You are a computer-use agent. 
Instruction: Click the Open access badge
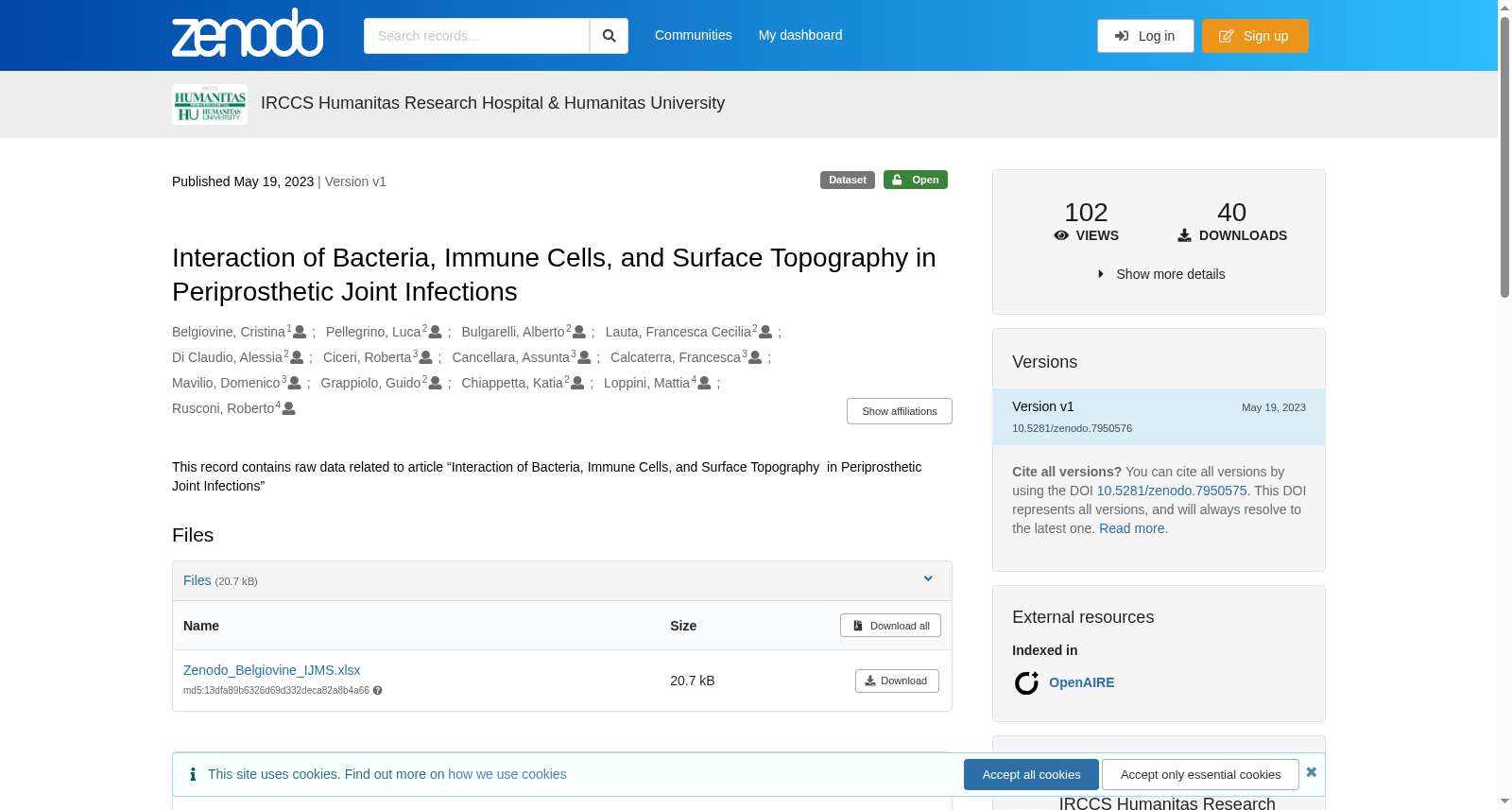pyautogui.click(x=916, y=180)
